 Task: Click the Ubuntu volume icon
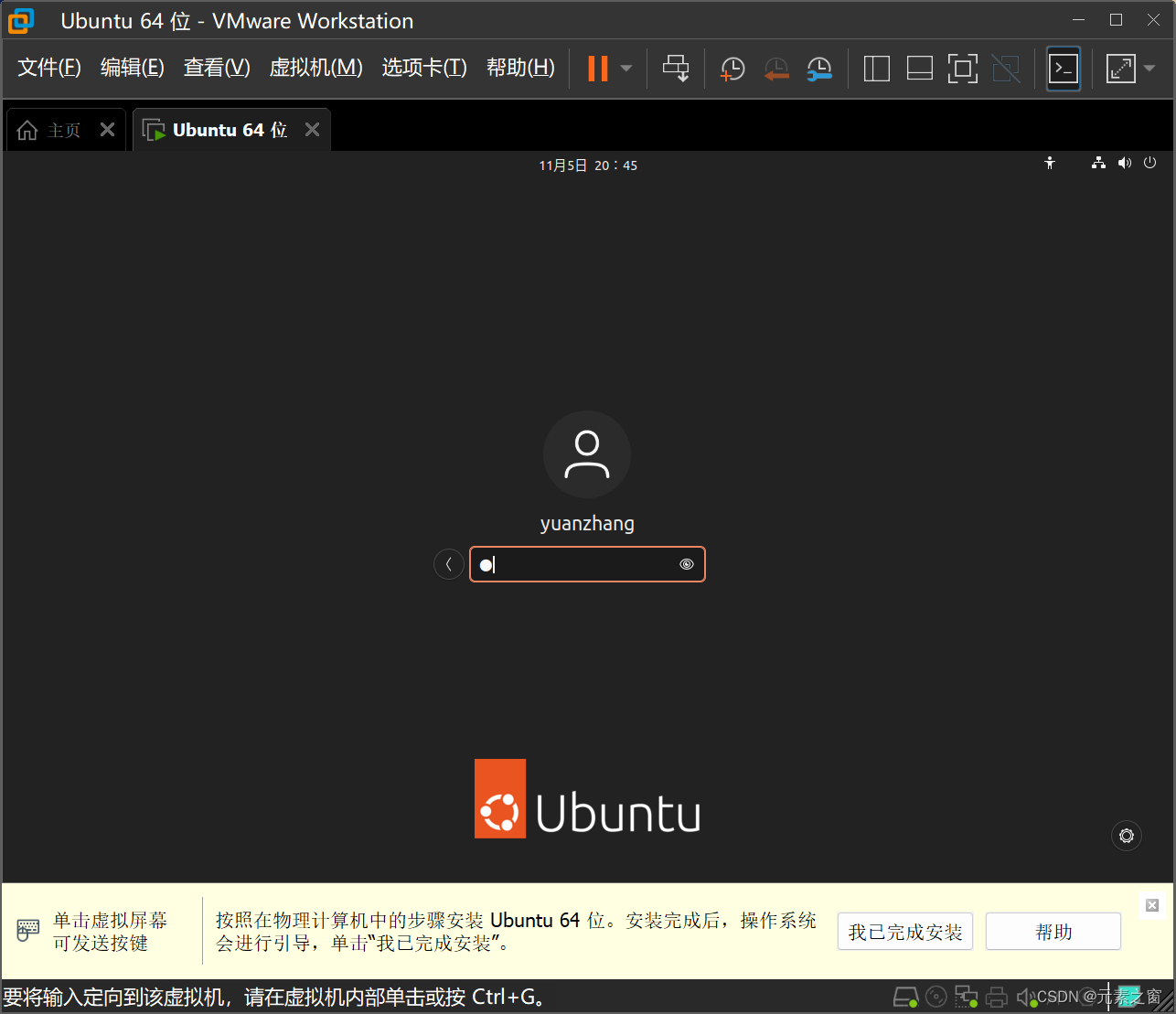[1125, 163]
